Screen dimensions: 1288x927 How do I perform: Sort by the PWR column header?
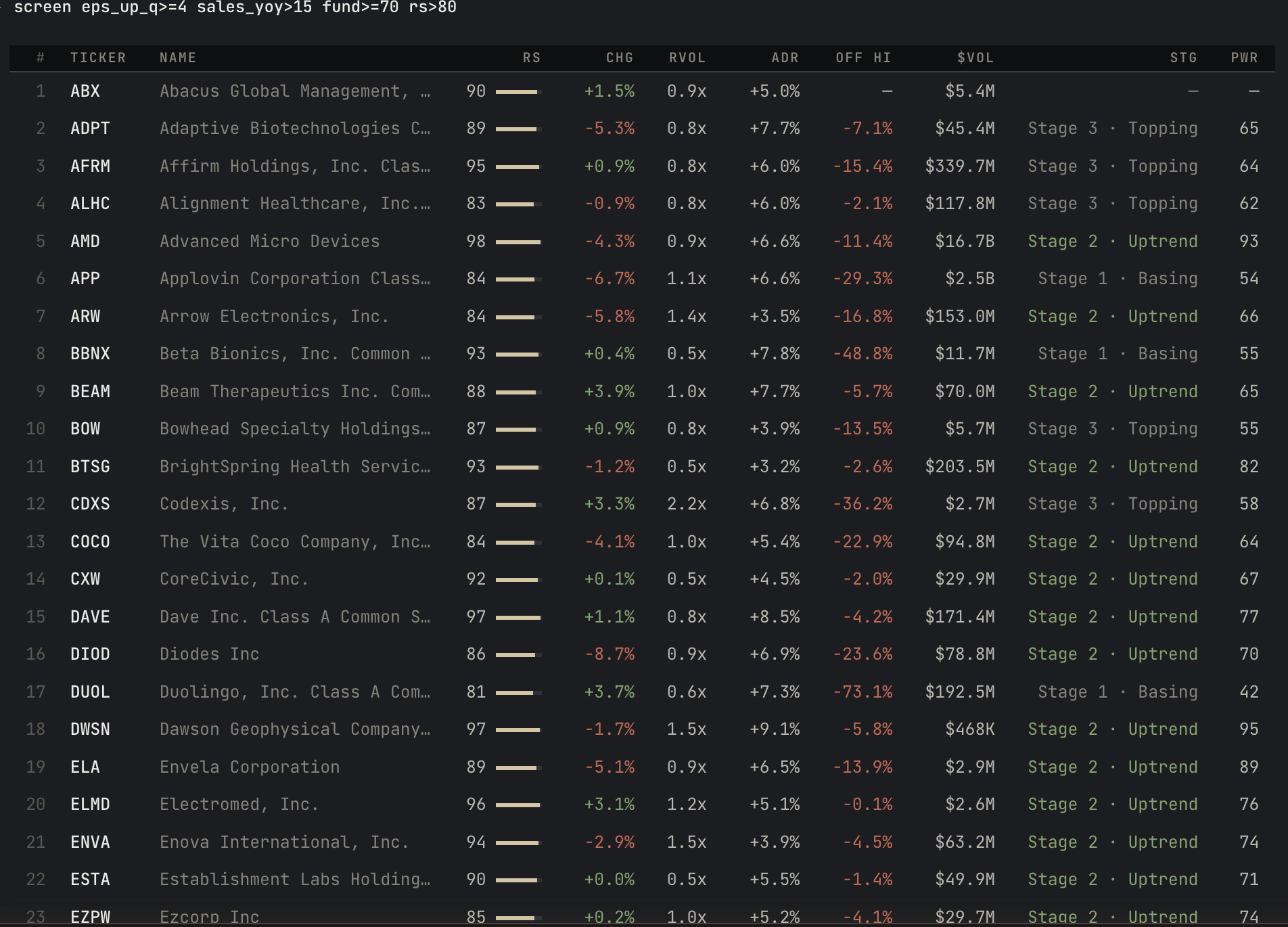coord(1245,58)
